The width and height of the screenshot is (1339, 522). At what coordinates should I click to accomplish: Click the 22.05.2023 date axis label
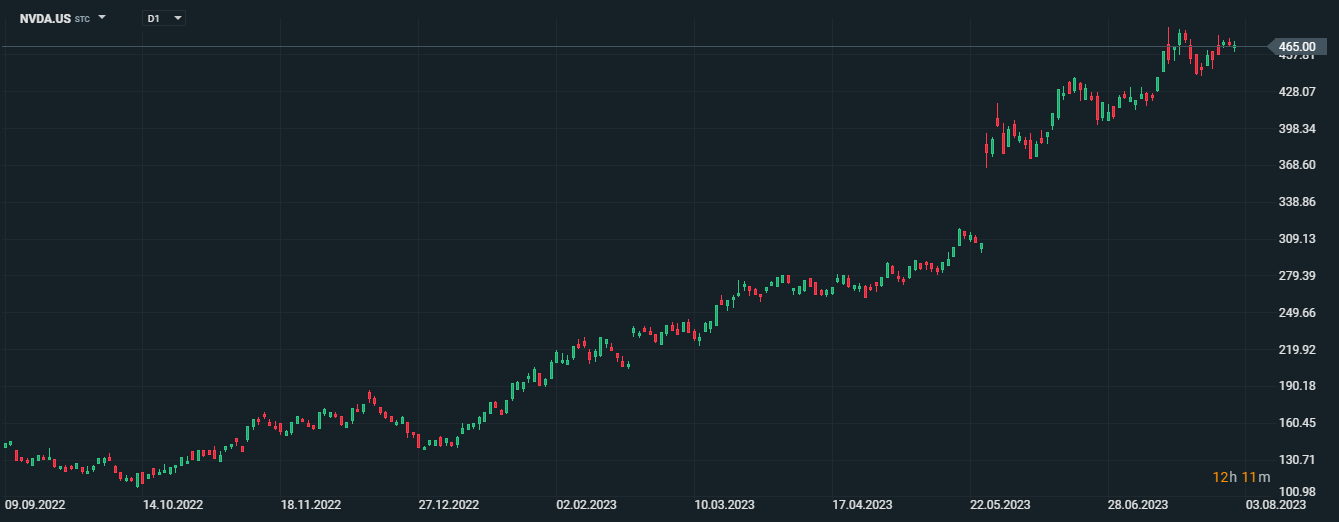(x=1001, y=505)
